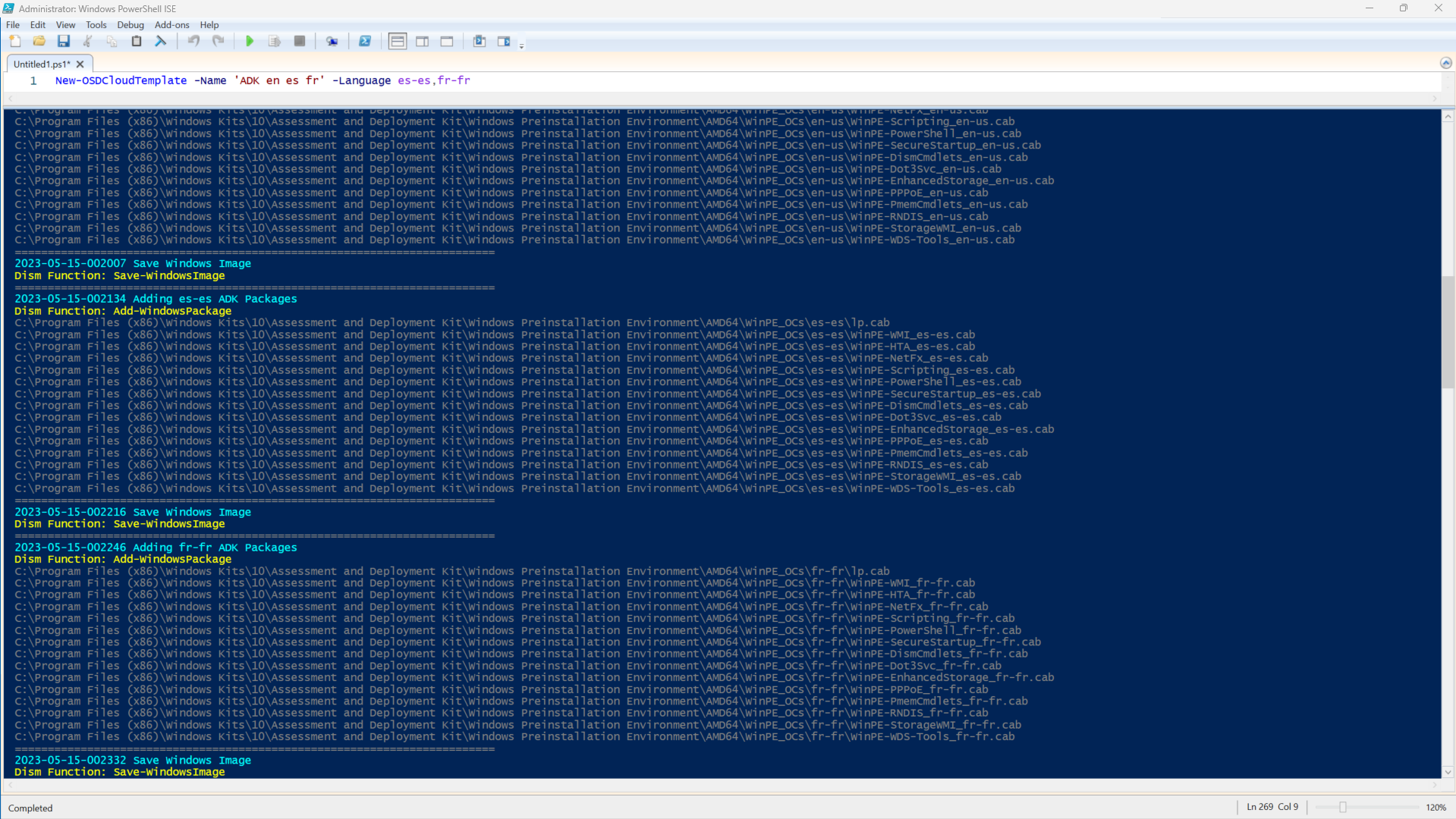Click the New Script icon
Viewport: 1456px width, 819px height.
tap(14, 42)
